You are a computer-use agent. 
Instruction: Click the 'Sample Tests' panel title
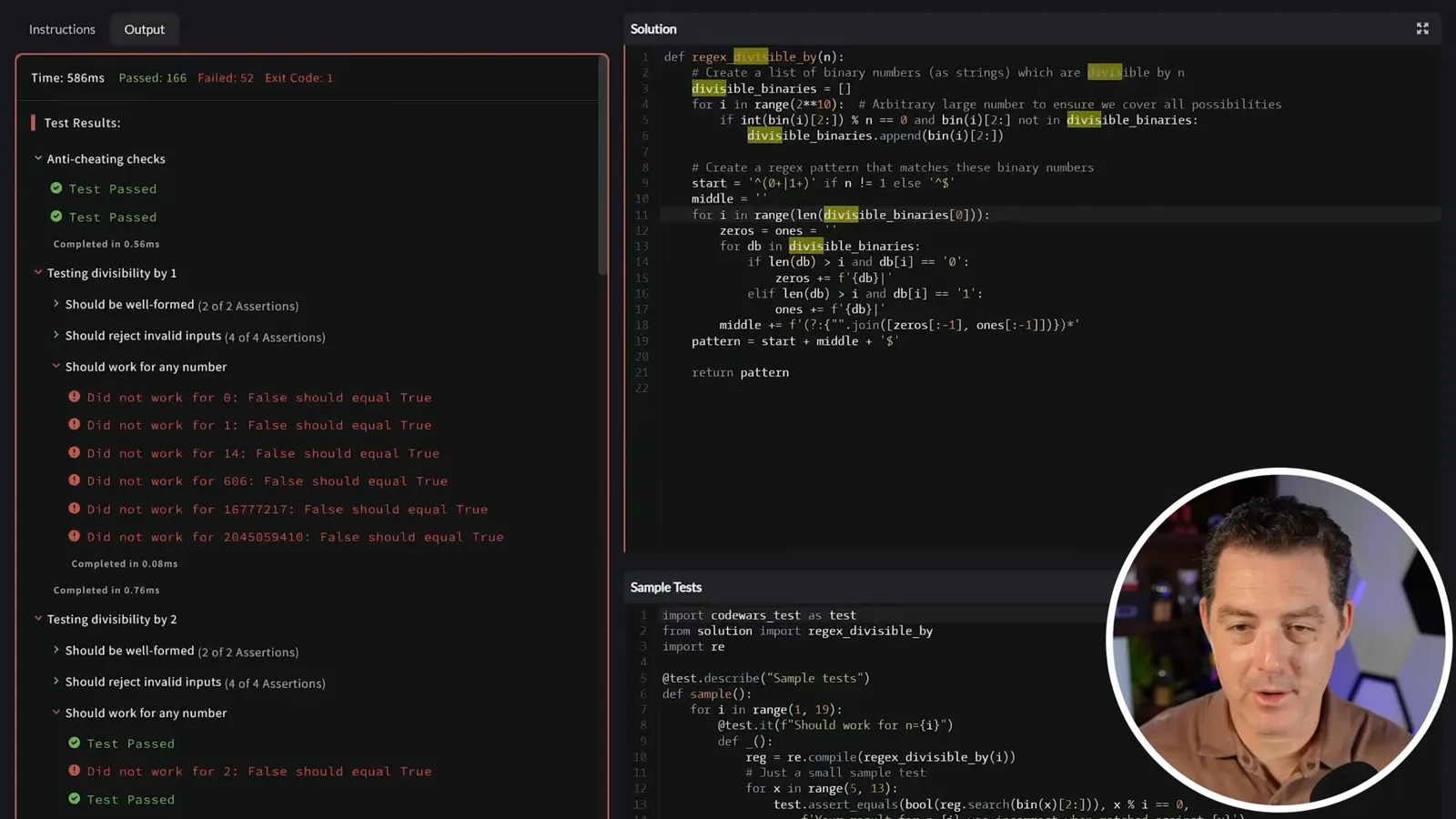pos(666,588)
